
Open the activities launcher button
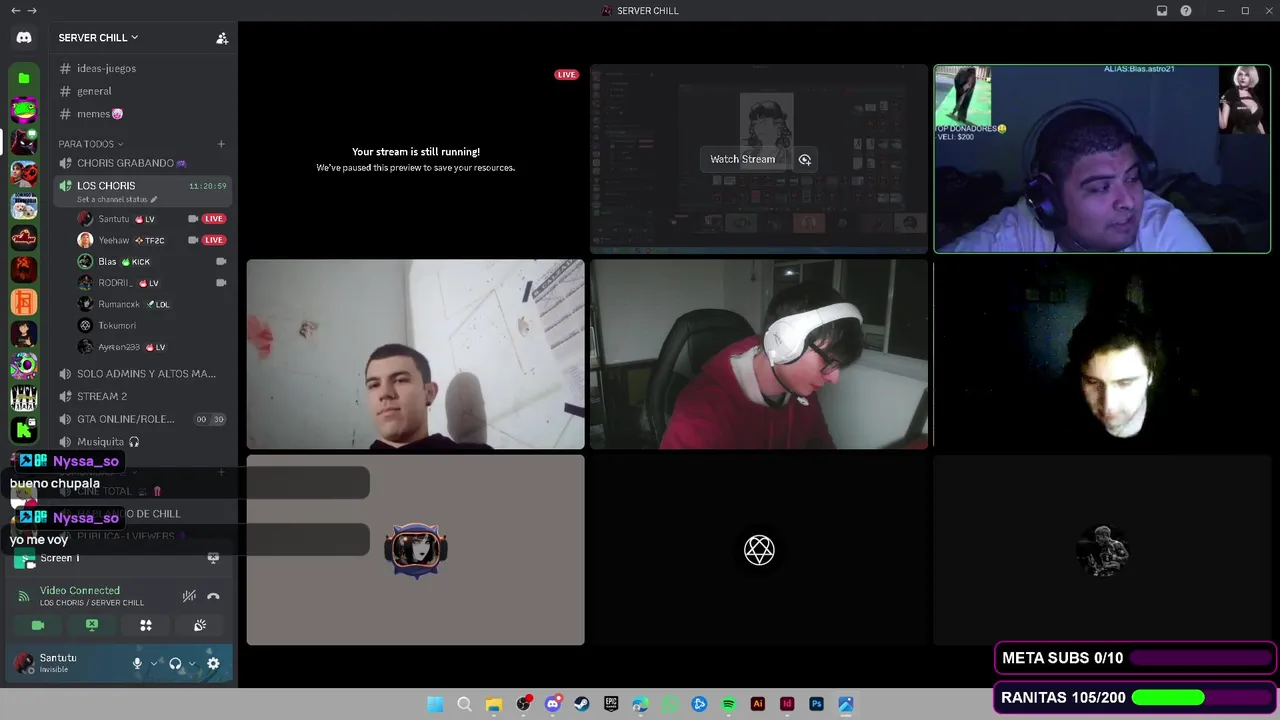pos(146,625)
